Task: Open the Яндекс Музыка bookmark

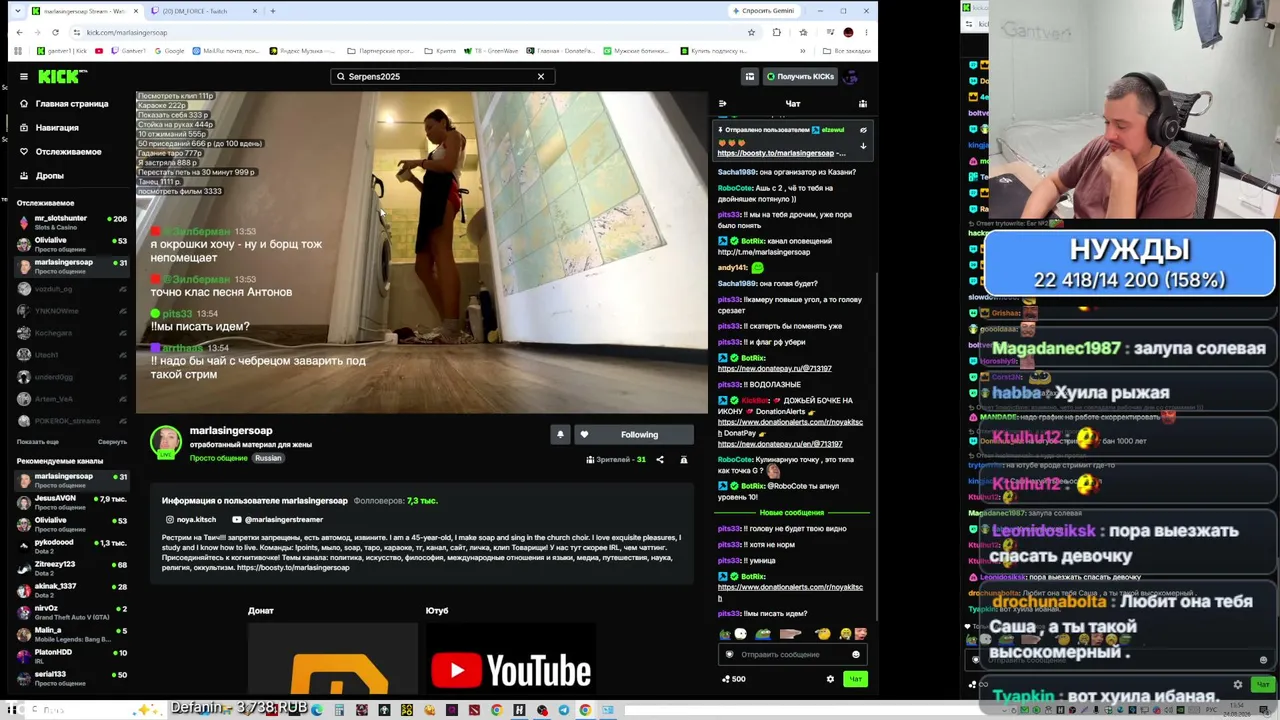Action: click(301, 51)
